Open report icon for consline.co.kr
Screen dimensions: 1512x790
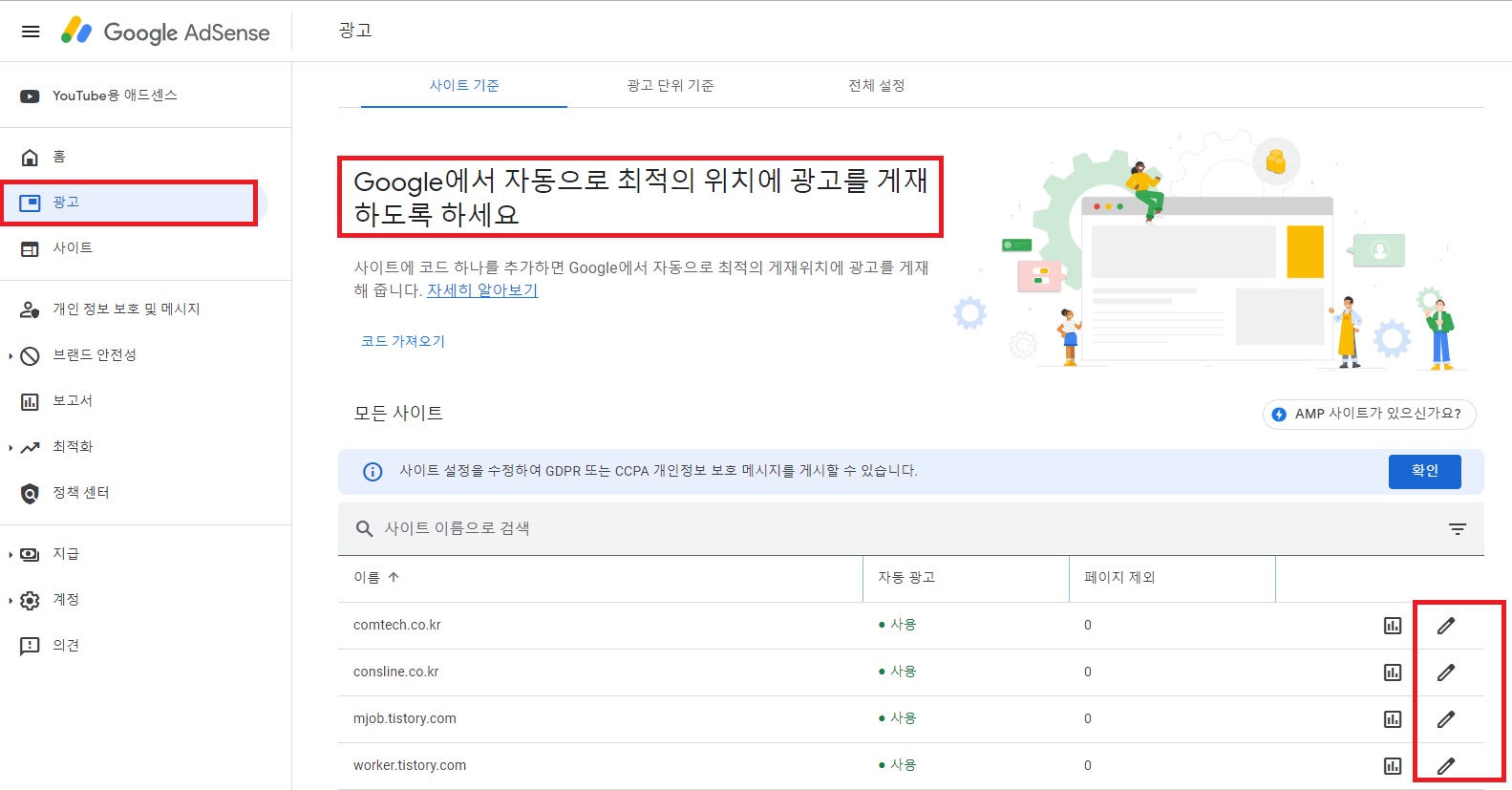click(x=1393, y=673)
